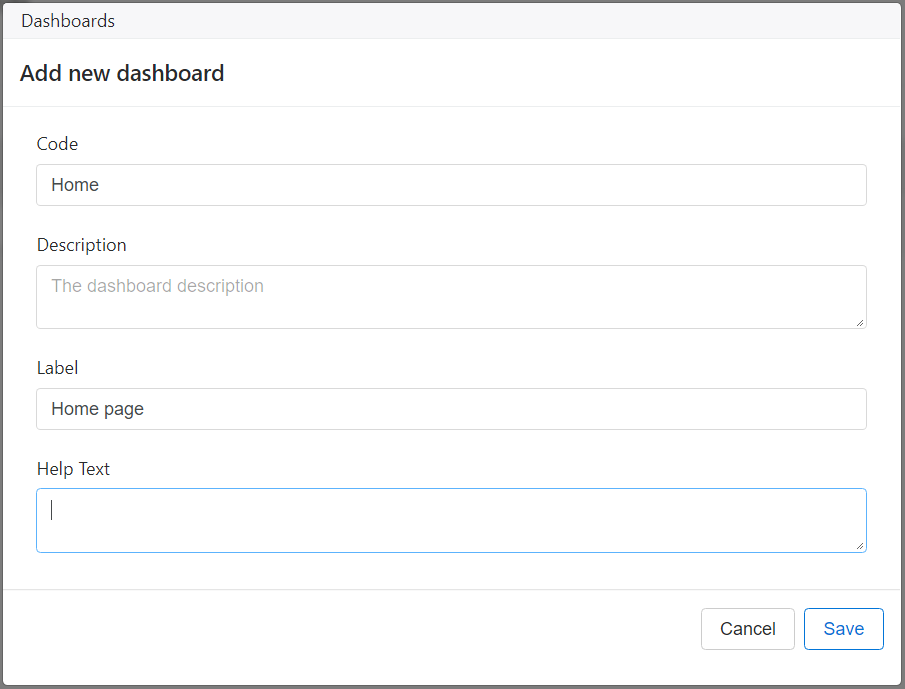Screen dimensions: 905x689
Task: Click the top bar containing Dashboards
Action: pos(450,20)
